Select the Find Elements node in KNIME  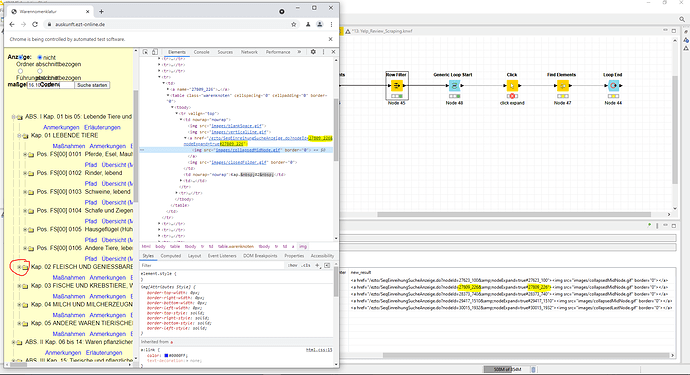562,85
